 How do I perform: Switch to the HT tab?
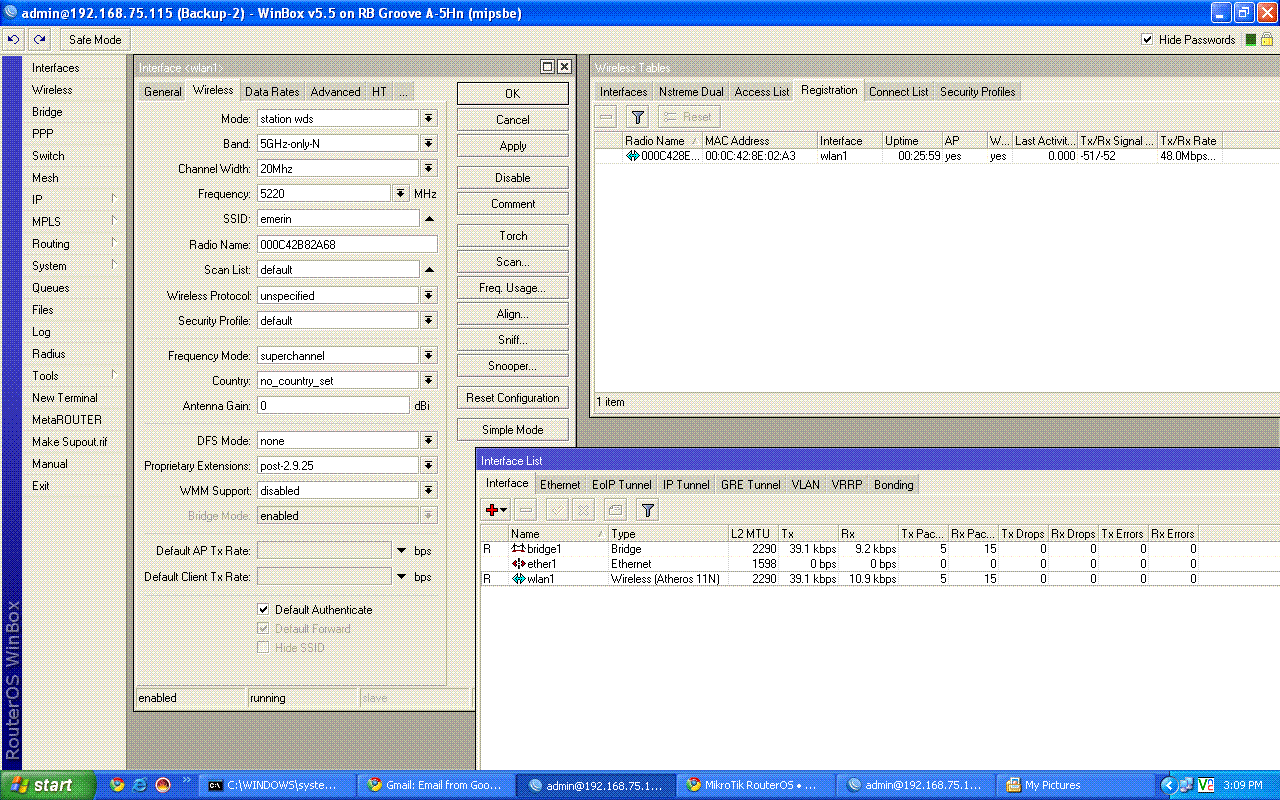379,91
